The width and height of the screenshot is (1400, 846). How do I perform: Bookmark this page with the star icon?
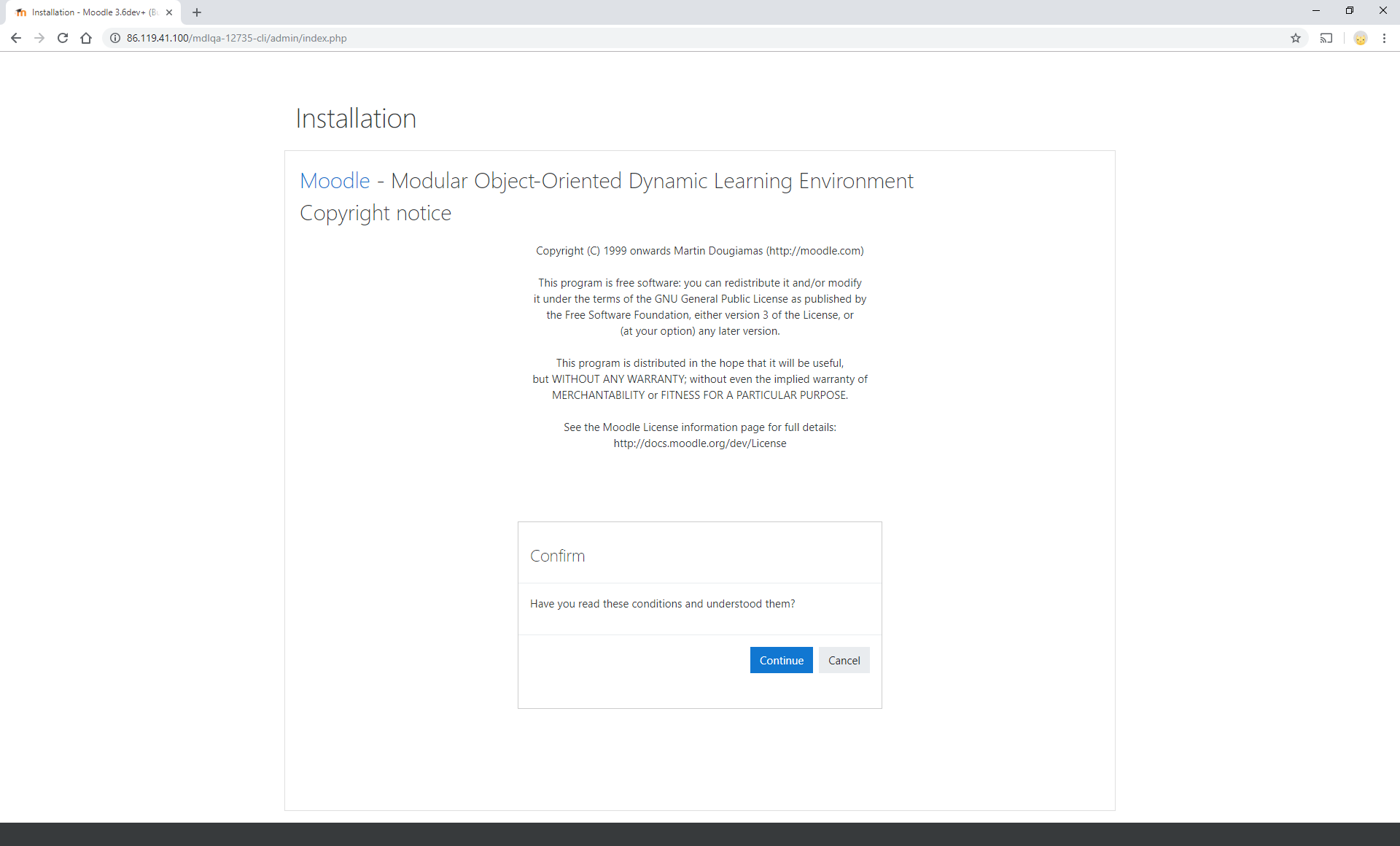coord(1296,38)
